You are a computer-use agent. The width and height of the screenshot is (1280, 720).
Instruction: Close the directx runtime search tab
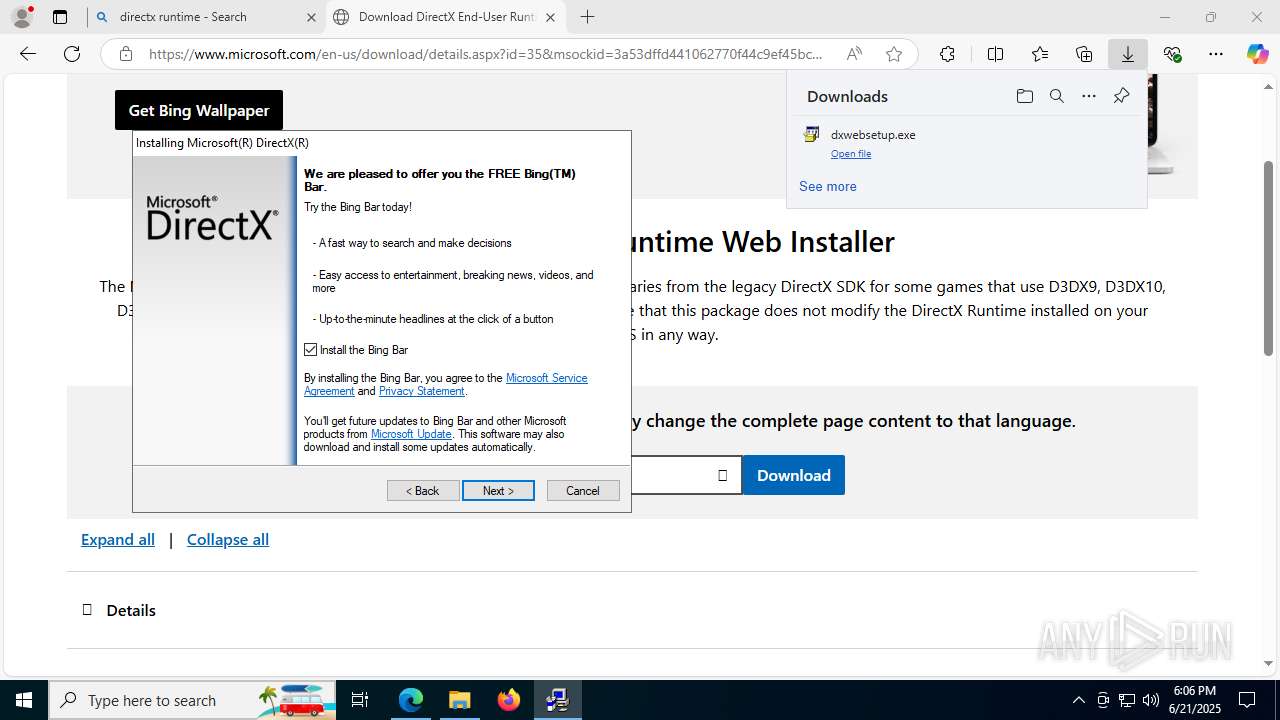311,17
